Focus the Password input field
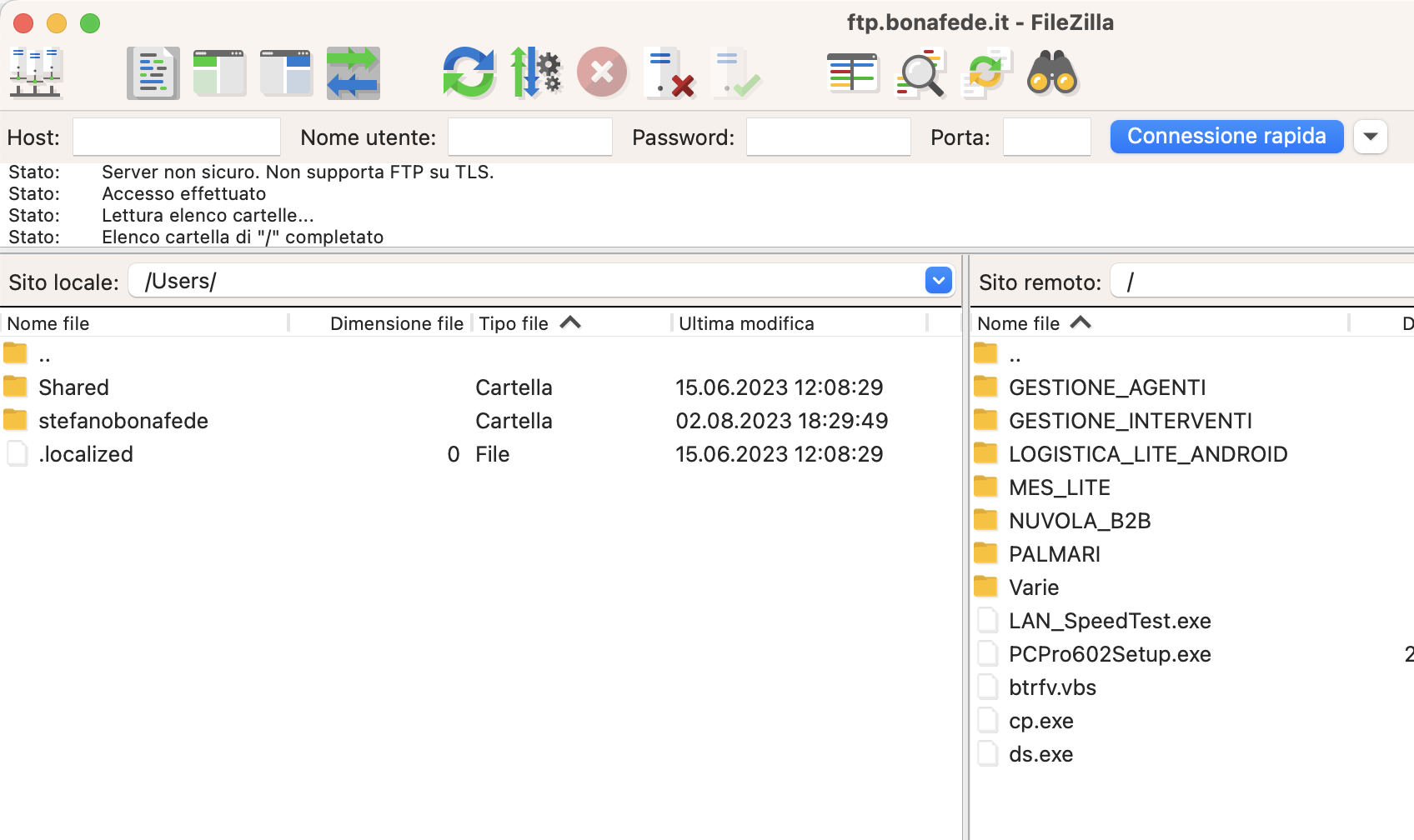This screenshot has width=1414, height=840. [828, 137]
